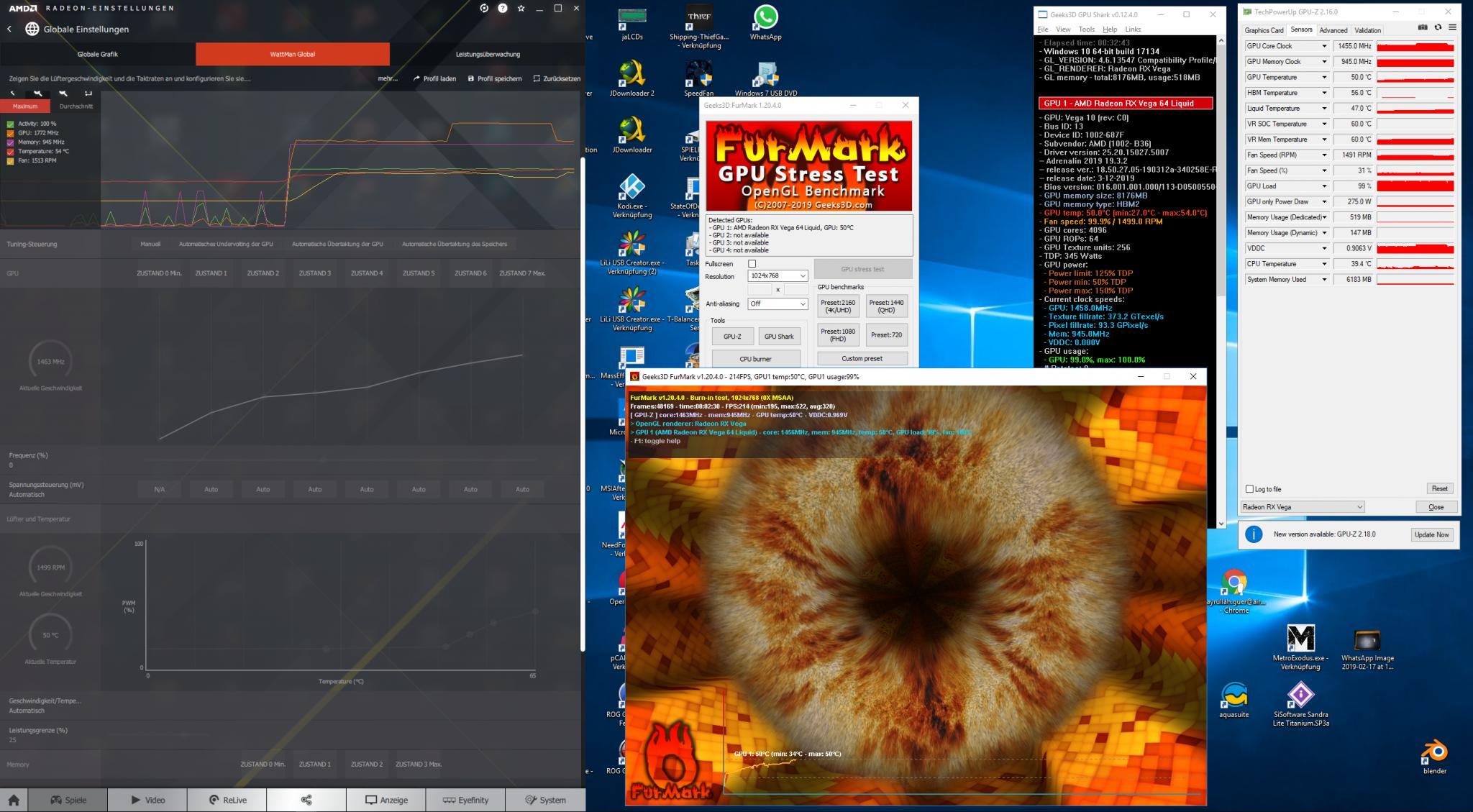
Task: Open GPU Shark Tools menu
Action: click(1086, 29)
